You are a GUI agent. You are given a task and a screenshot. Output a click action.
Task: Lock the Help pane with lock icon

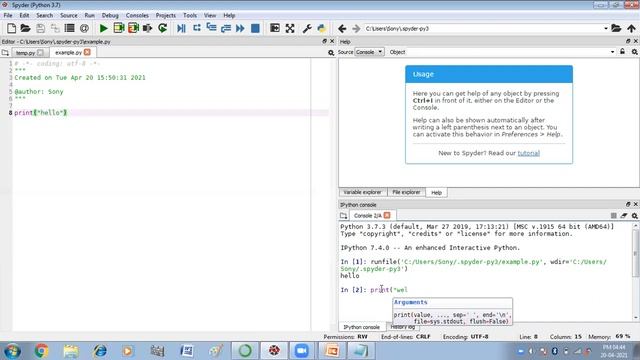(622, 52)
